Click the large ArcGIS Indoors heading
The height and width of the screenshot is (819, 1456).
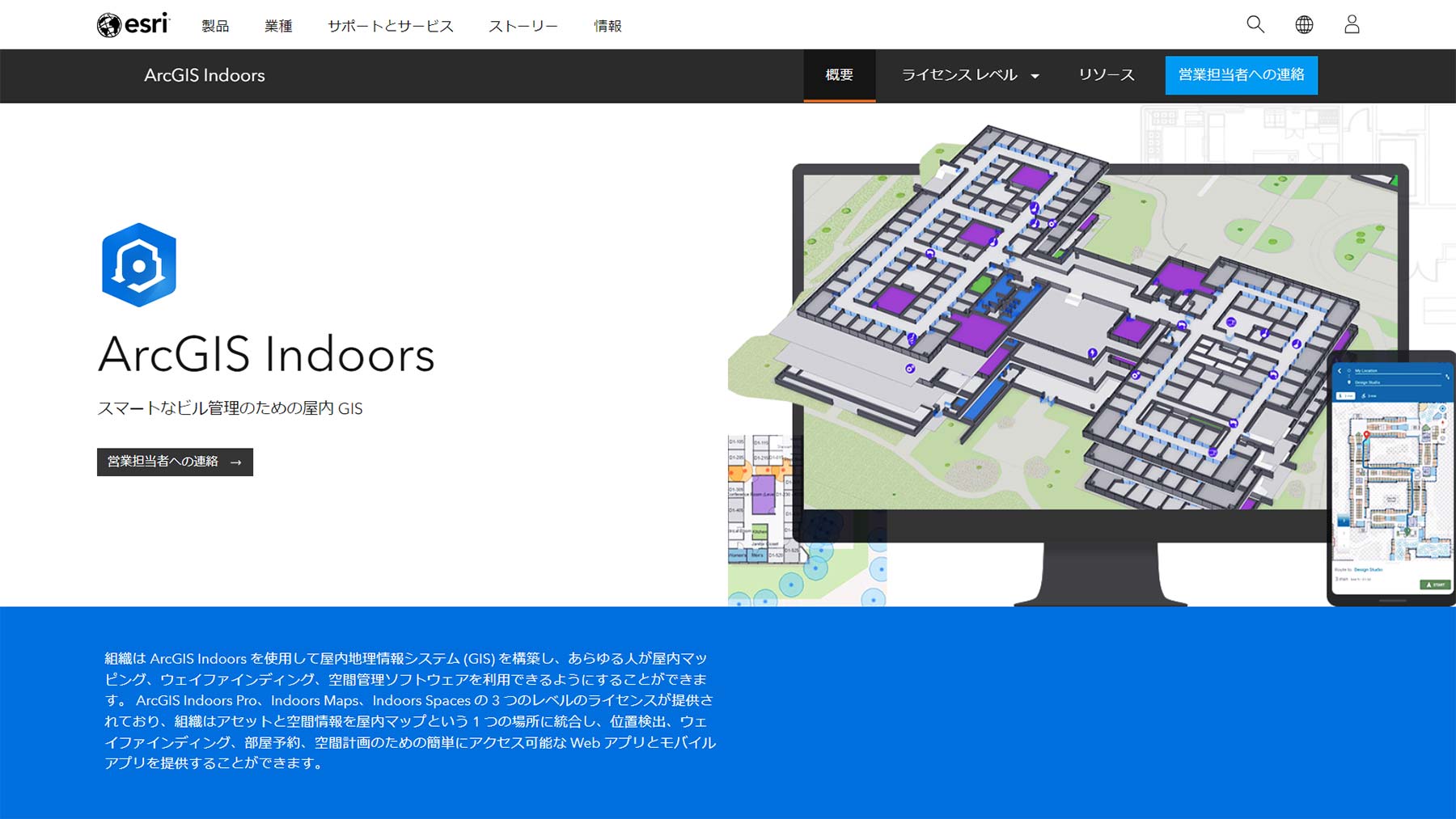tap(266, 354)
